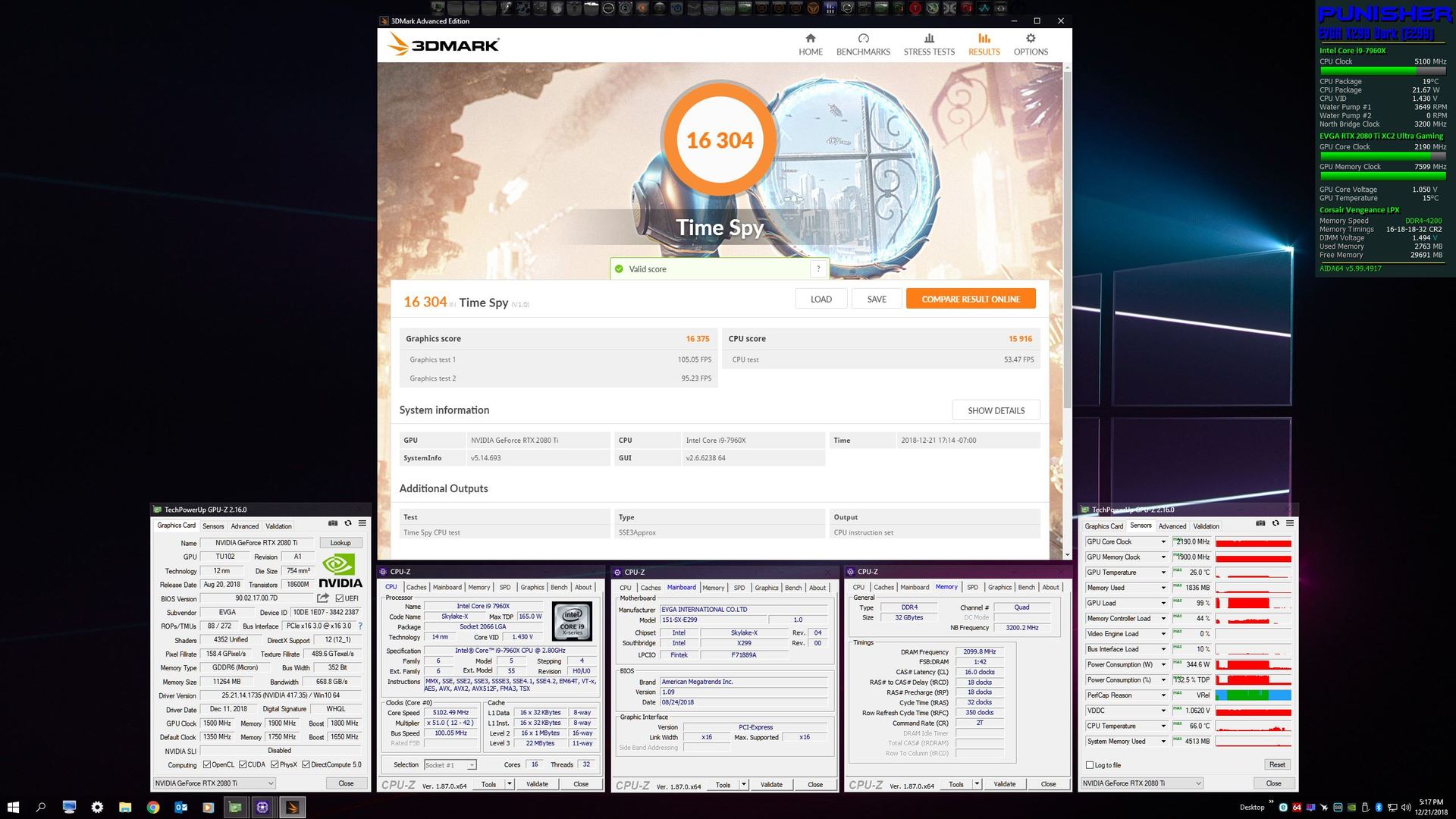Click the PerfCap Reason color graph bar
1456x819 pixels.
click(x=1253, y=695)
